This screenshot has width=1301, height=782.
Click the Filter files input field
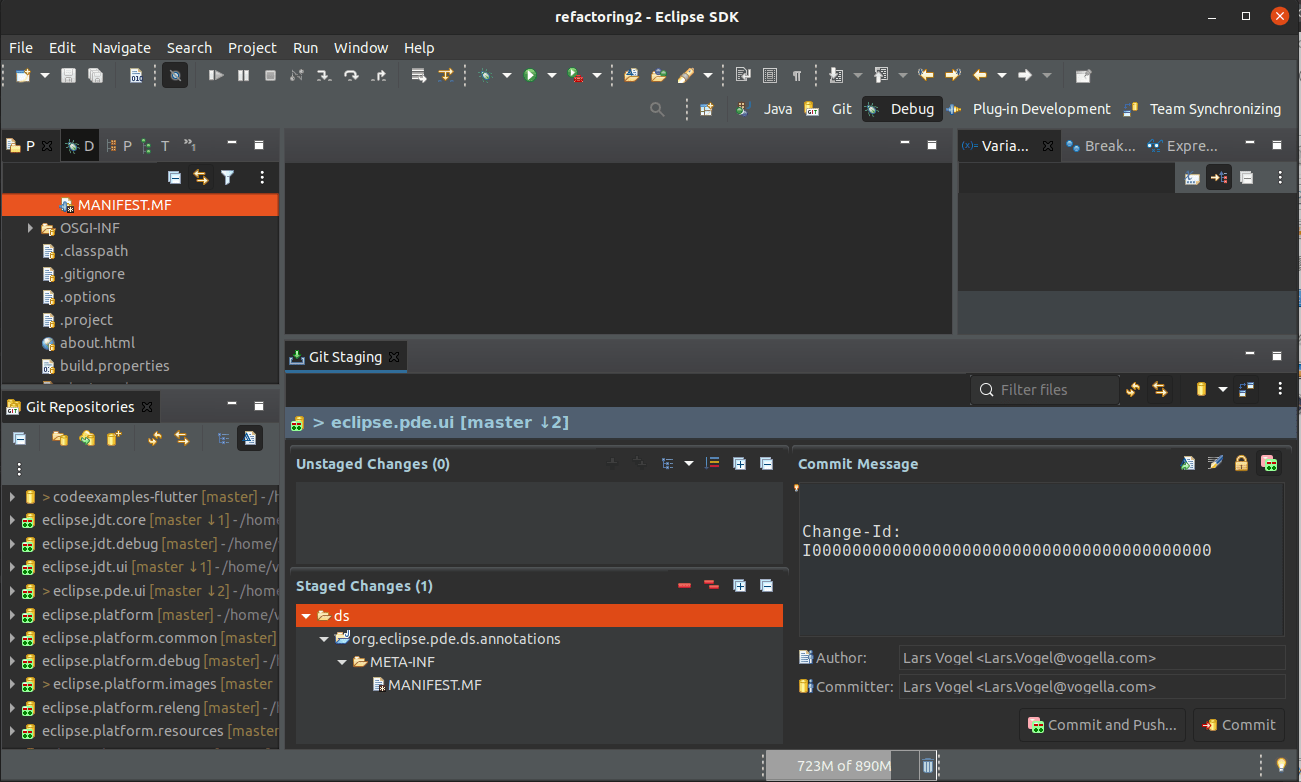pos(1045,389)
